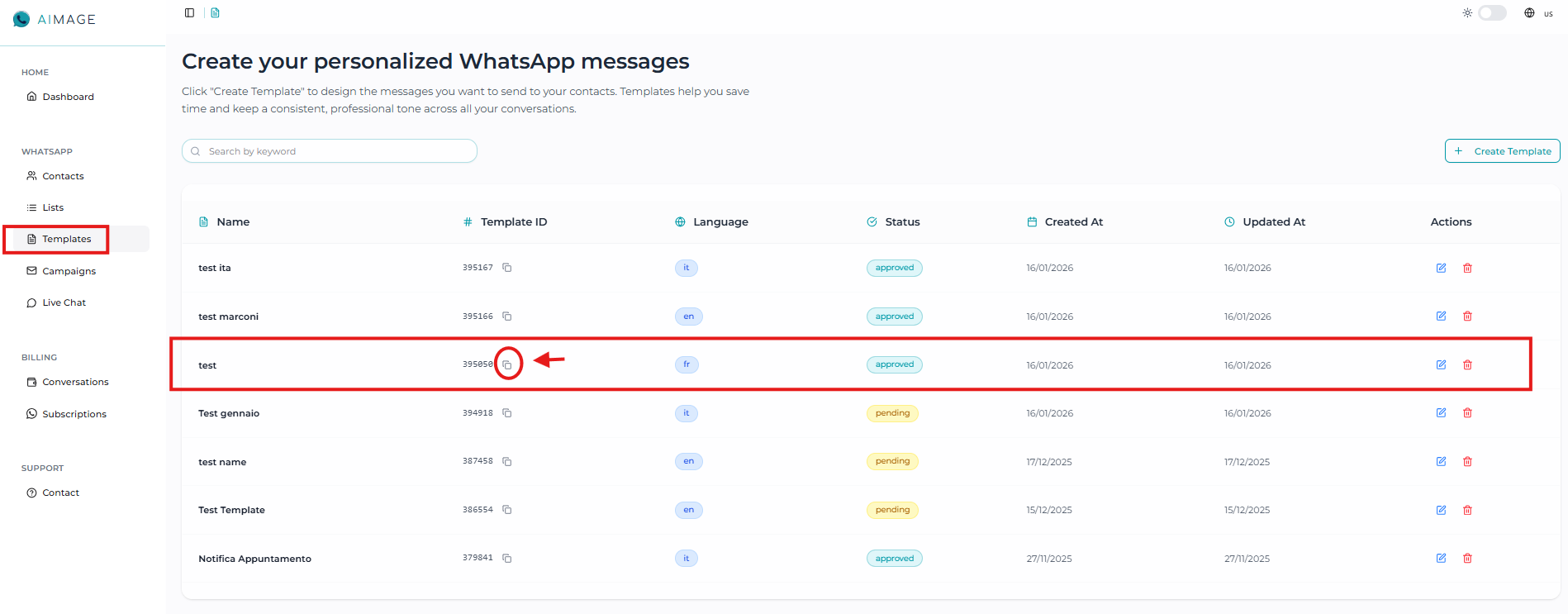The image size is (1568, 614).
Task: Open the language selector globe
Action: 1530,12
